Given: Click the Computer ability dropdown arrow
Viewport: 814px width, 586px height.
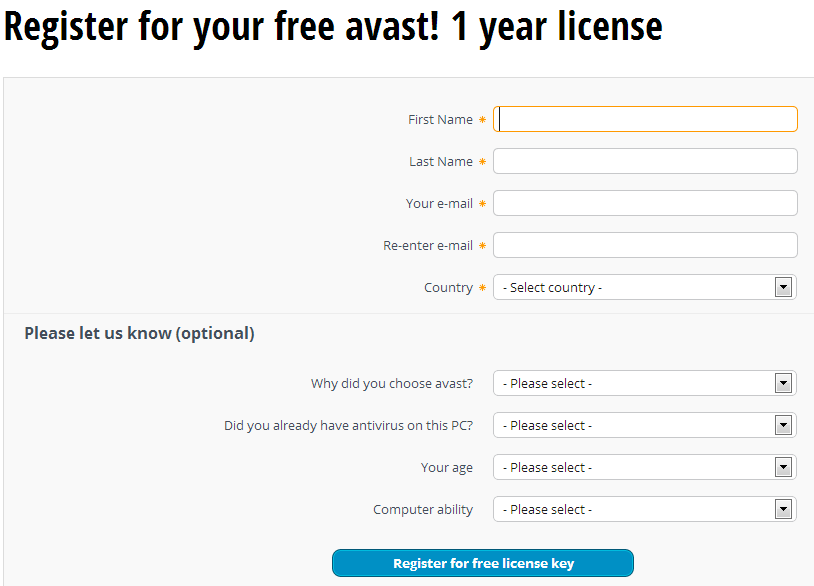Looking at the screenshot, I should 783,510.
